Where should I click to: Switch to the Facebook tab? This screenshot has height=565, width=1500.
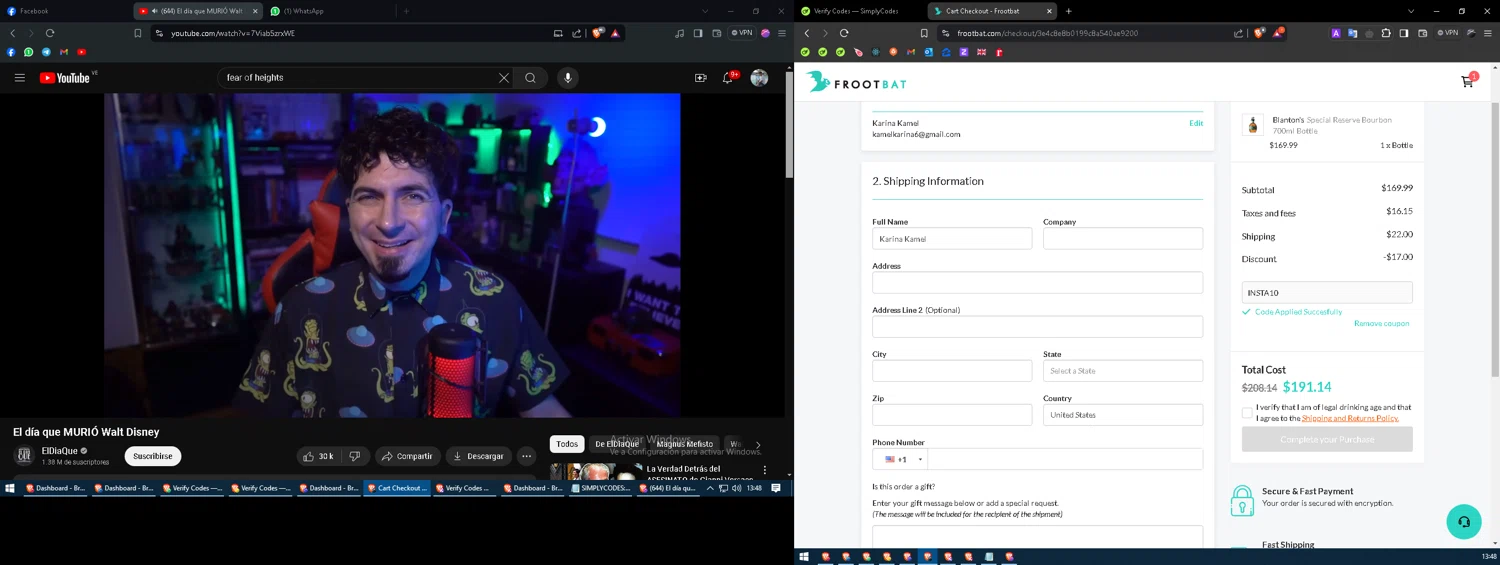tap(66, 11)
